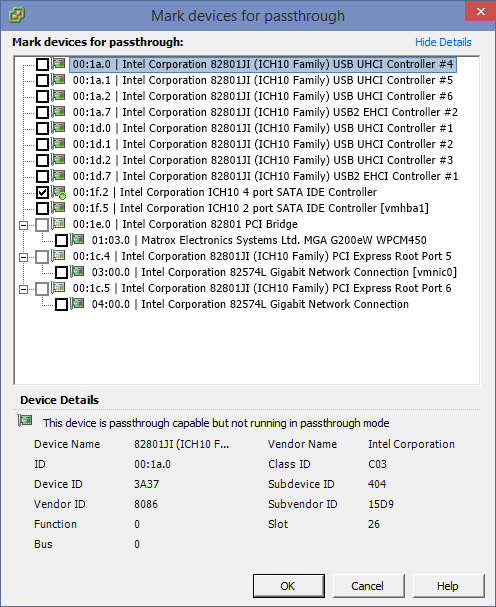This screenshot has width=496, height=607.
Task: Check the box for 00:1d.2 USB UHCI Controller #3
Action: (x=42, y=160)
